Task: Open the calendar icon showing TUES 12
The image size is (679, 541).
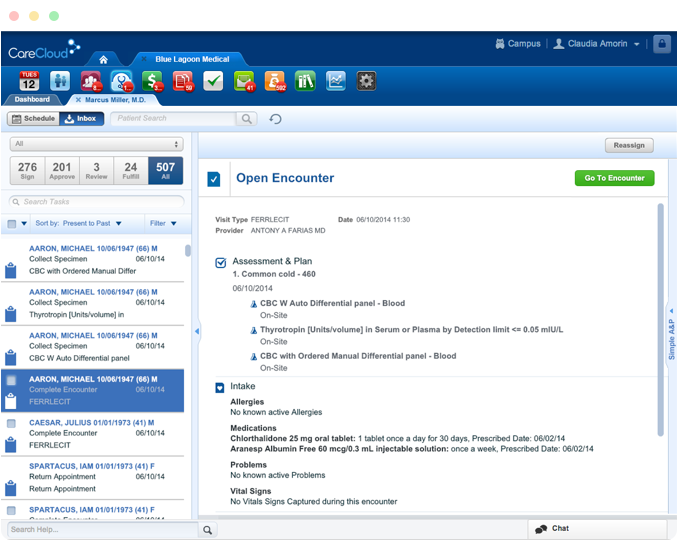Action: [29, 81]
